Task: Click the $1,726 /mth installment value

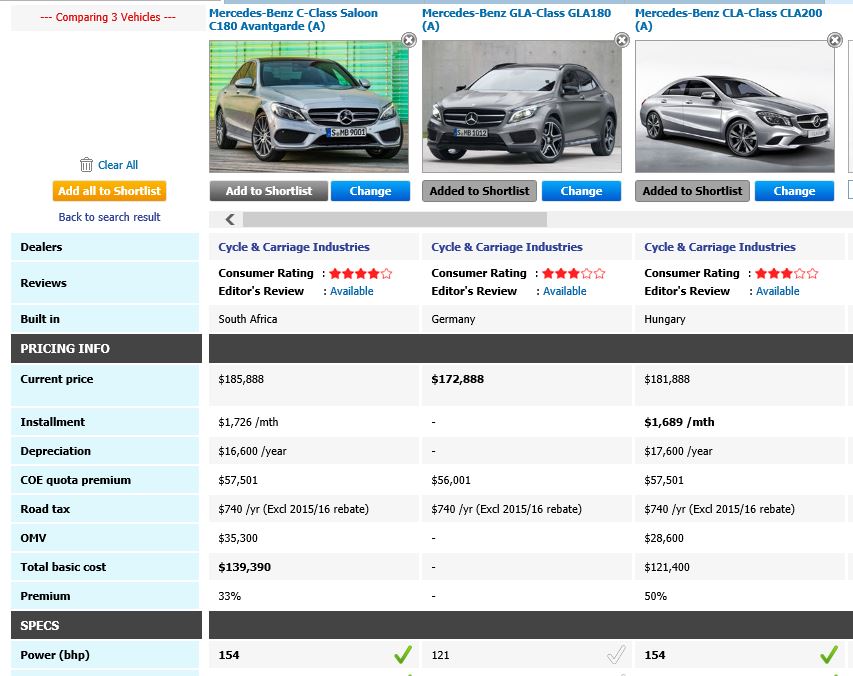Action: pos(248,422)
